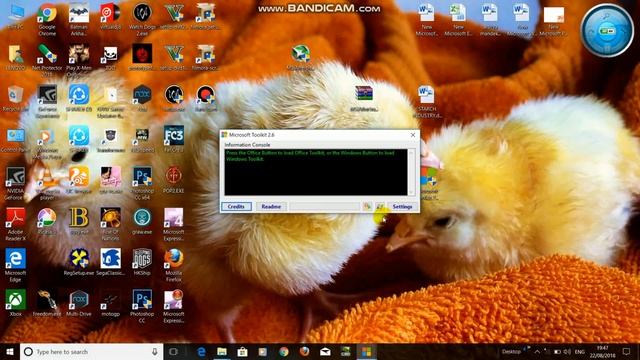Open the Action Center notification icon
This screenshot has width=640, height=360.
(x=627, y=351)
